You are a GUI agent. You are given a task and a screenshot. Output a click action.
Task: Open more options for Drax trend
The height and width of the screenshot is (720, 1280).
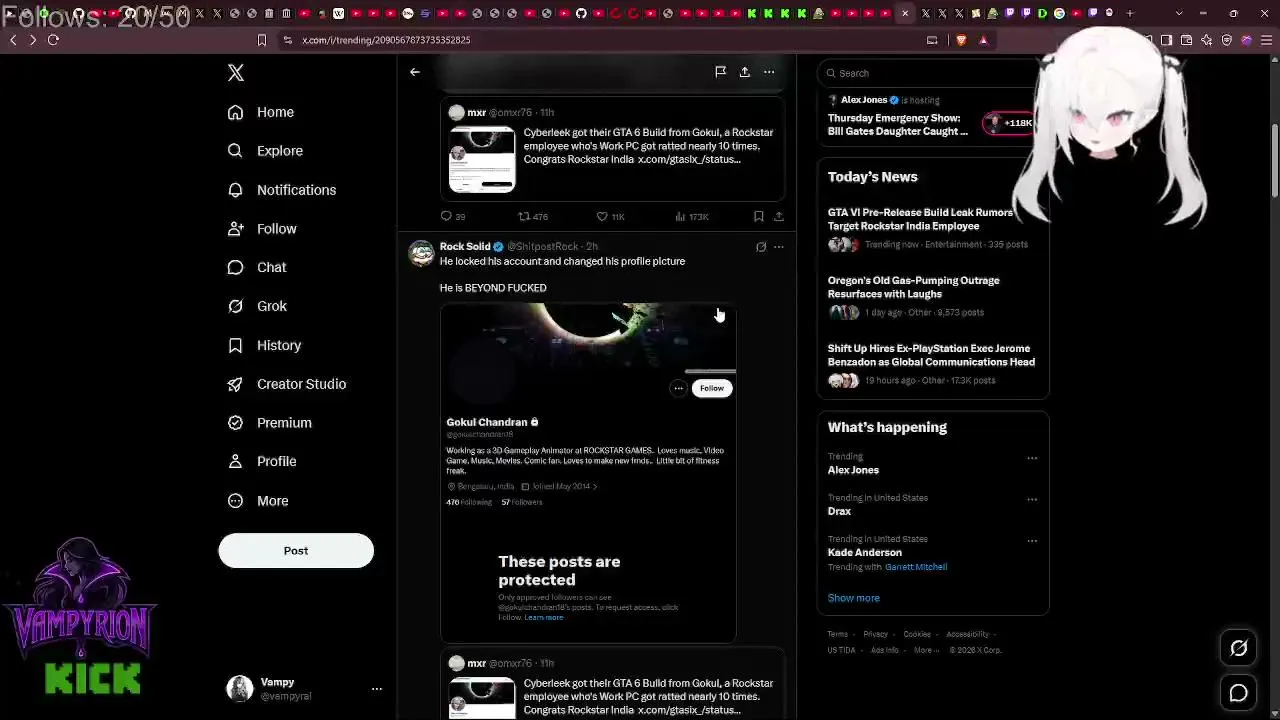pyautogui.click(x=1032, y=499)
